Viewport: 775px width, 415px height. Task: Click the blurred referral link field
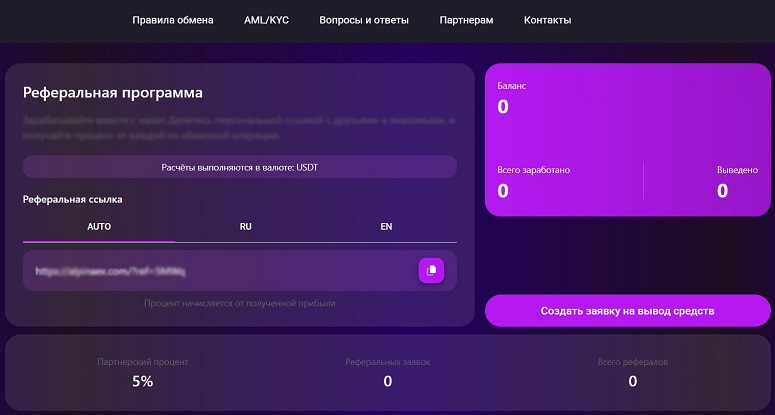pyautogui.click(x=240, y=270)
